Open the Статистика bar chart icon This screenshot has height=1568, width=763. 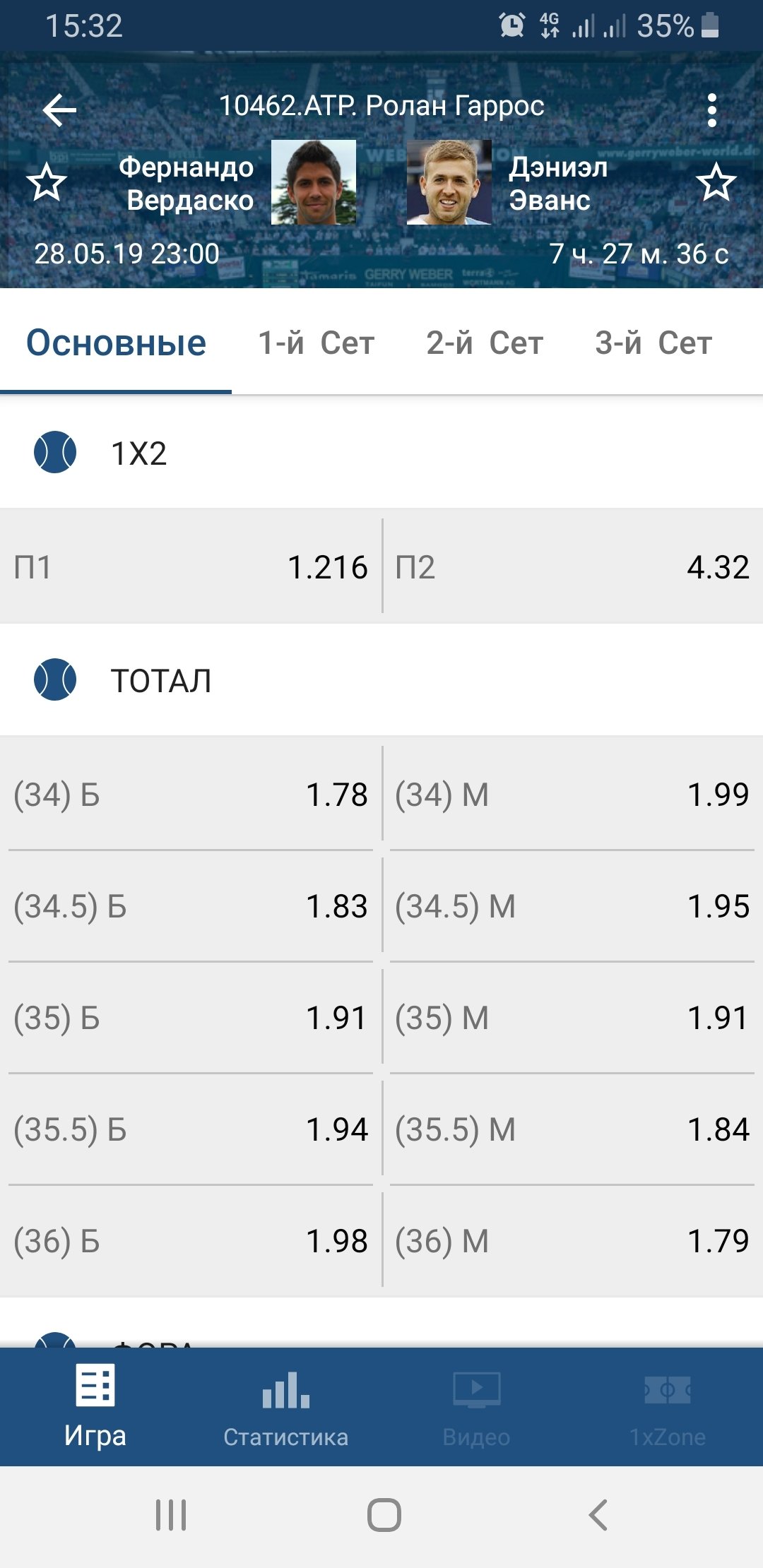click(x=285, y=1389)
